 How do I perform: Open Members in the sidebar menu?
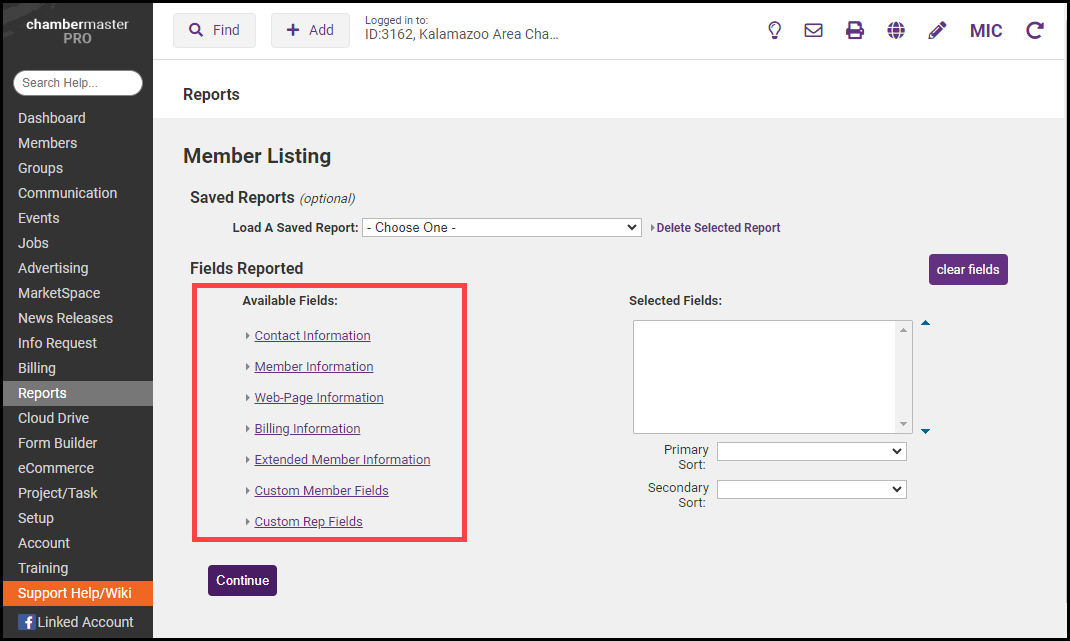pyautogui.click(x=47, y=143)
